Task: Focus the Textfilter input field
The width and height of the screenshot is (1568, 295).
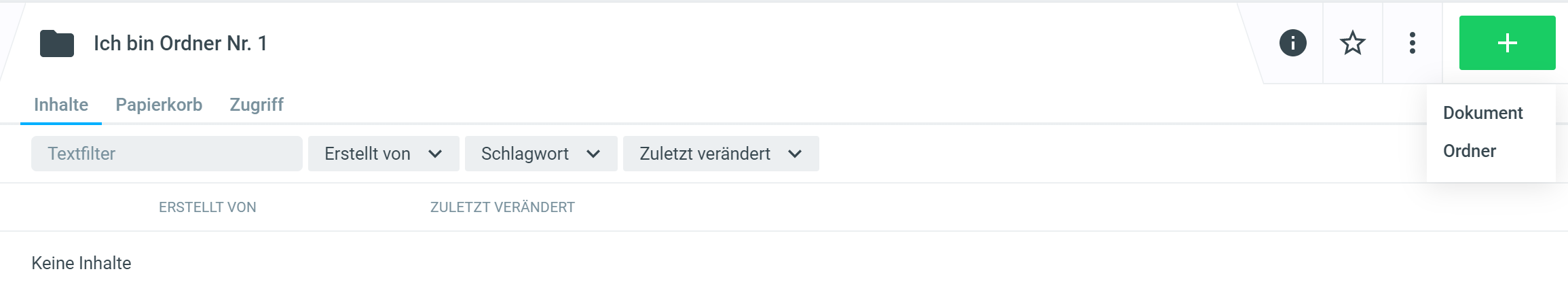Action: coord(166,154)
